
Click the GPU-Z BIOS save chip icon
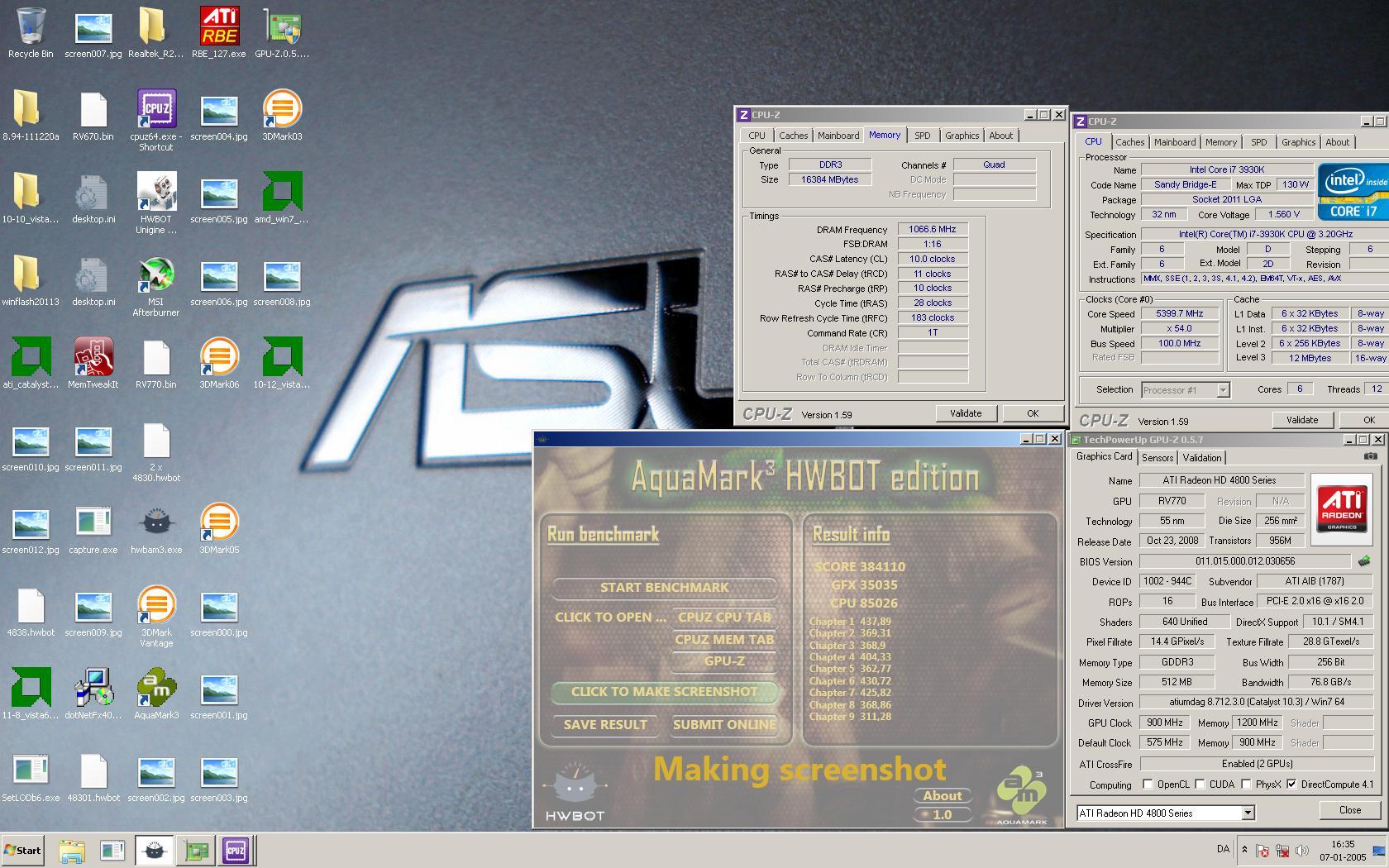pyautogui.click(x=1363, y=561)
